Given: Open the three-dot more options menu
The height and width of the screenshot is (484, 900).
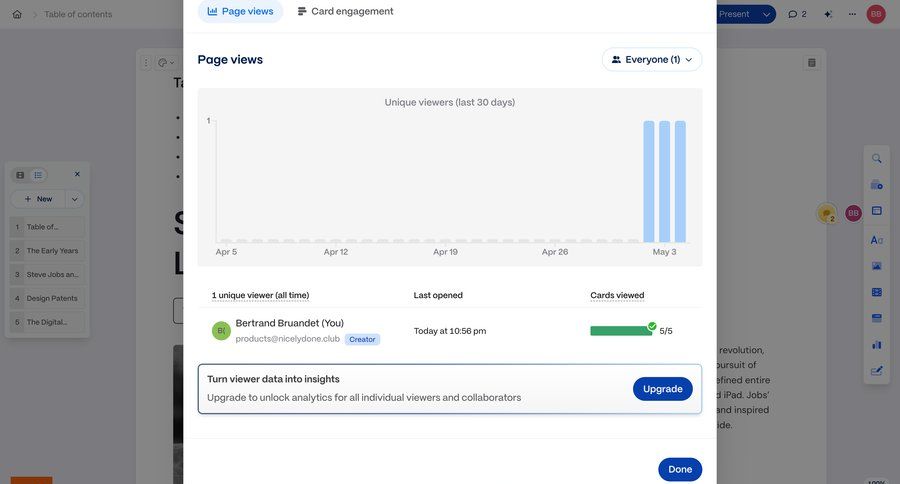Looking at the screenshot, I should pyautogui.click(x=852, y=14).
